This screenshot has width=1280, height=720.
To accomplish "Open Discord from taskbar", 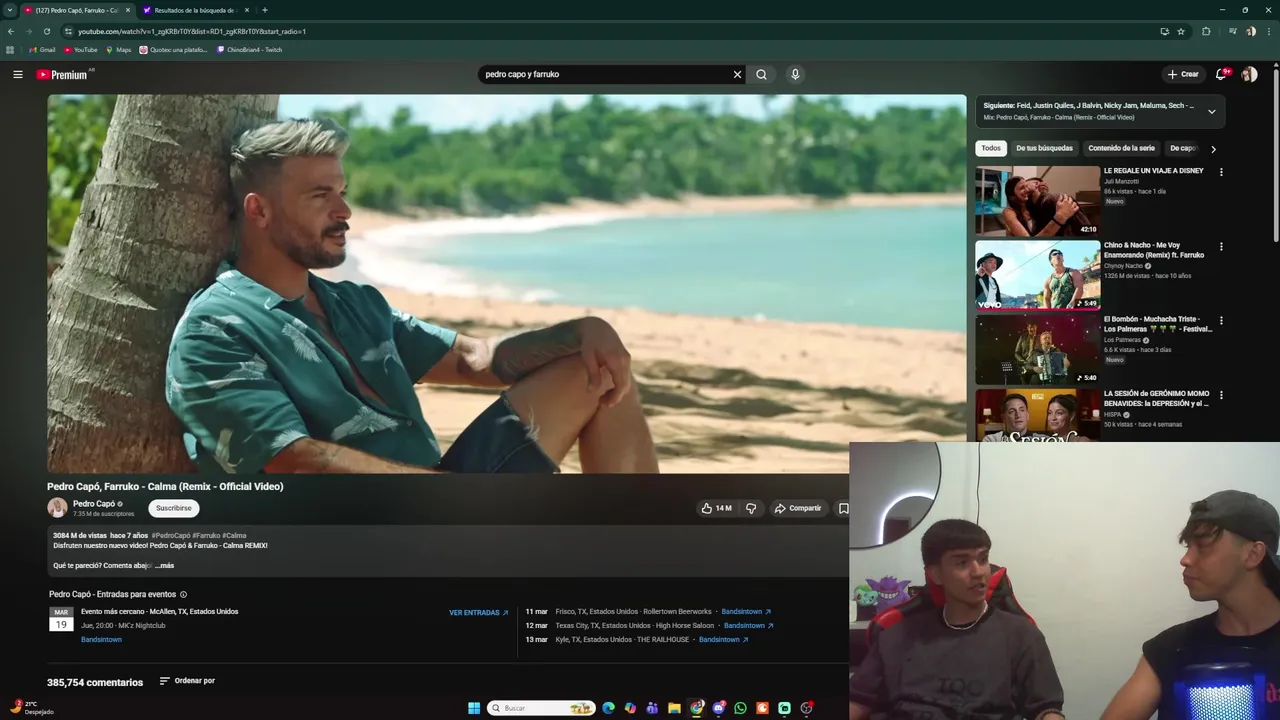I will [x=718, y=708].
